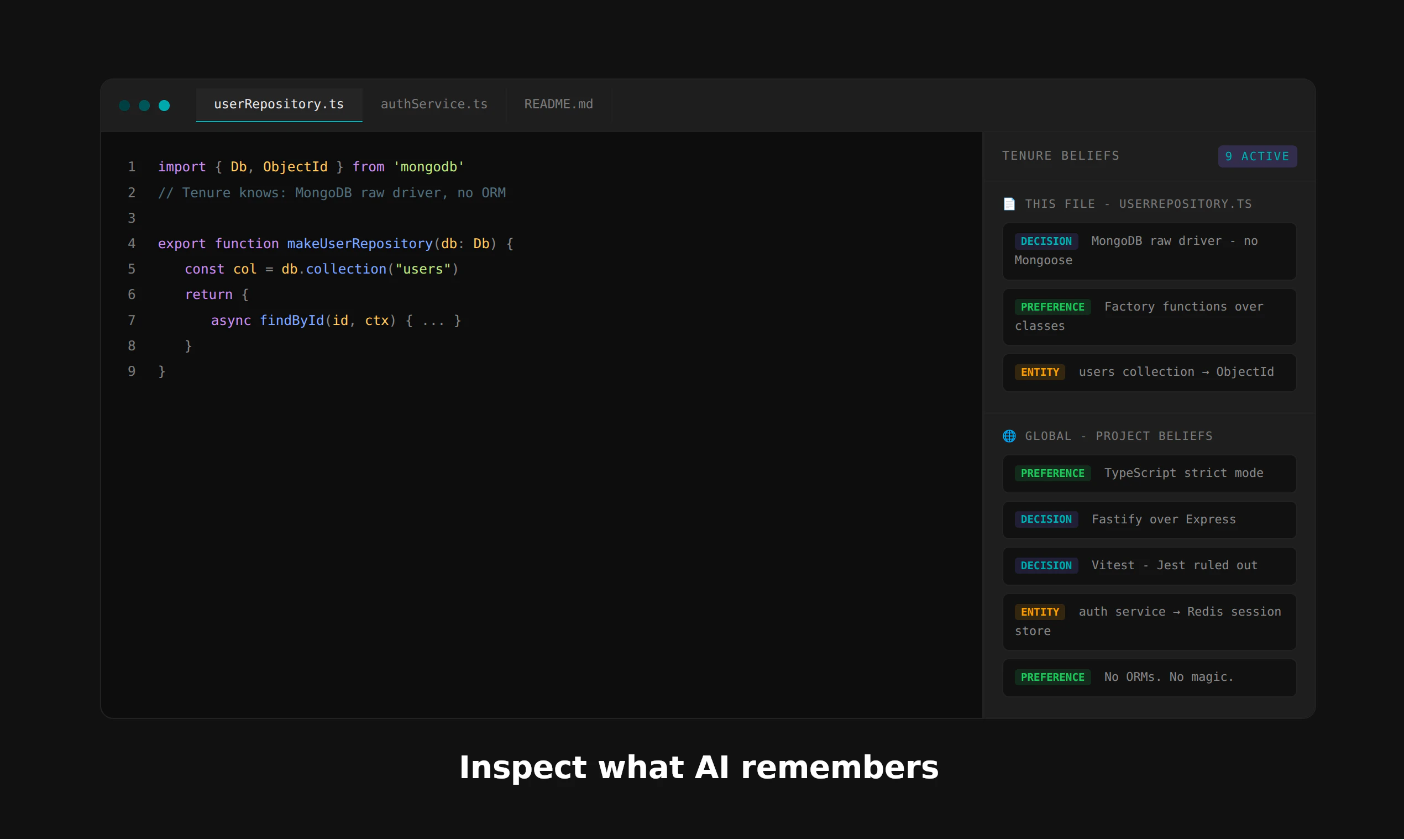Click DECISION tag on Fastify over Express

1046,520
